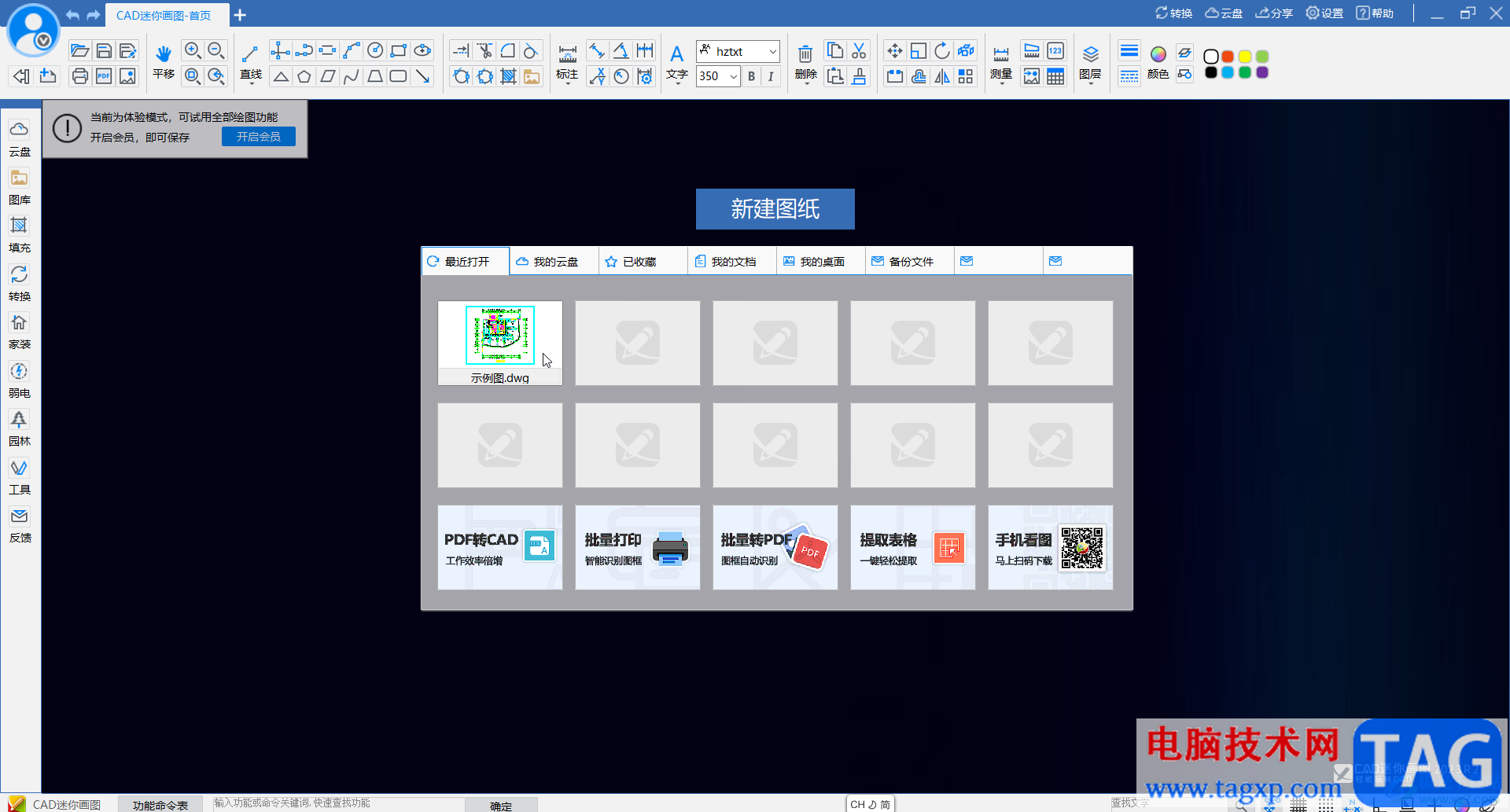
Task: Open the 图层 layers tool
Action: pyautogui.click(x=1090, y=62)
